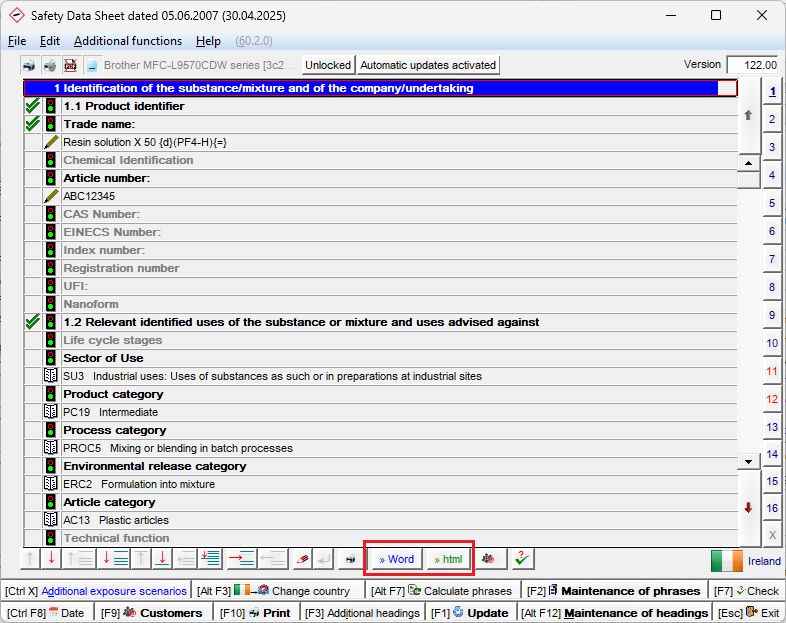The width and height of the screenshot is (786, 623).
Task: Toggle traffic light for Technical function
Action: [51, 538]
